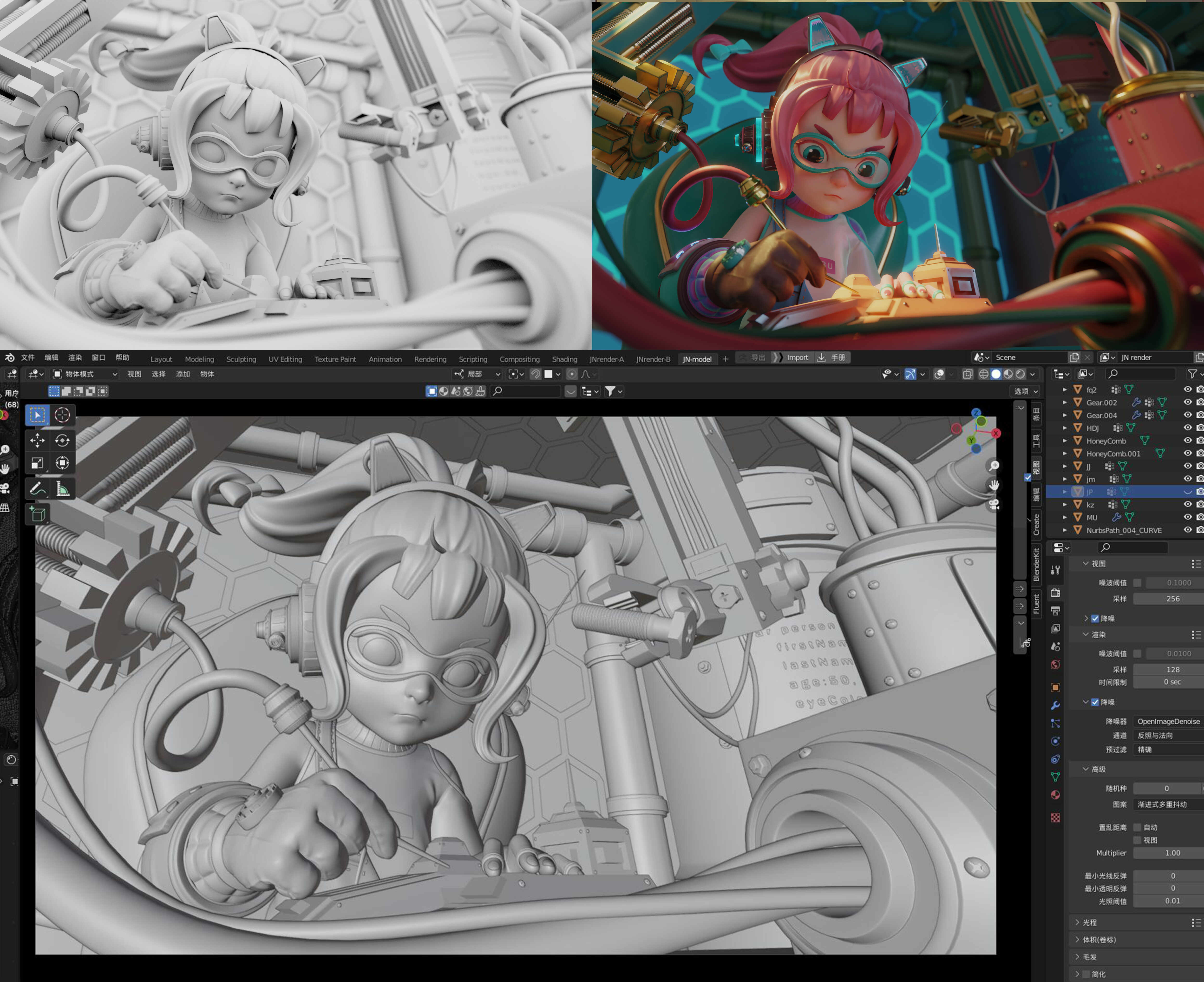Viewport: 1204px width, 982px height.
Task: Open the Object Mode dropdown
Action: tap(85, 374)
